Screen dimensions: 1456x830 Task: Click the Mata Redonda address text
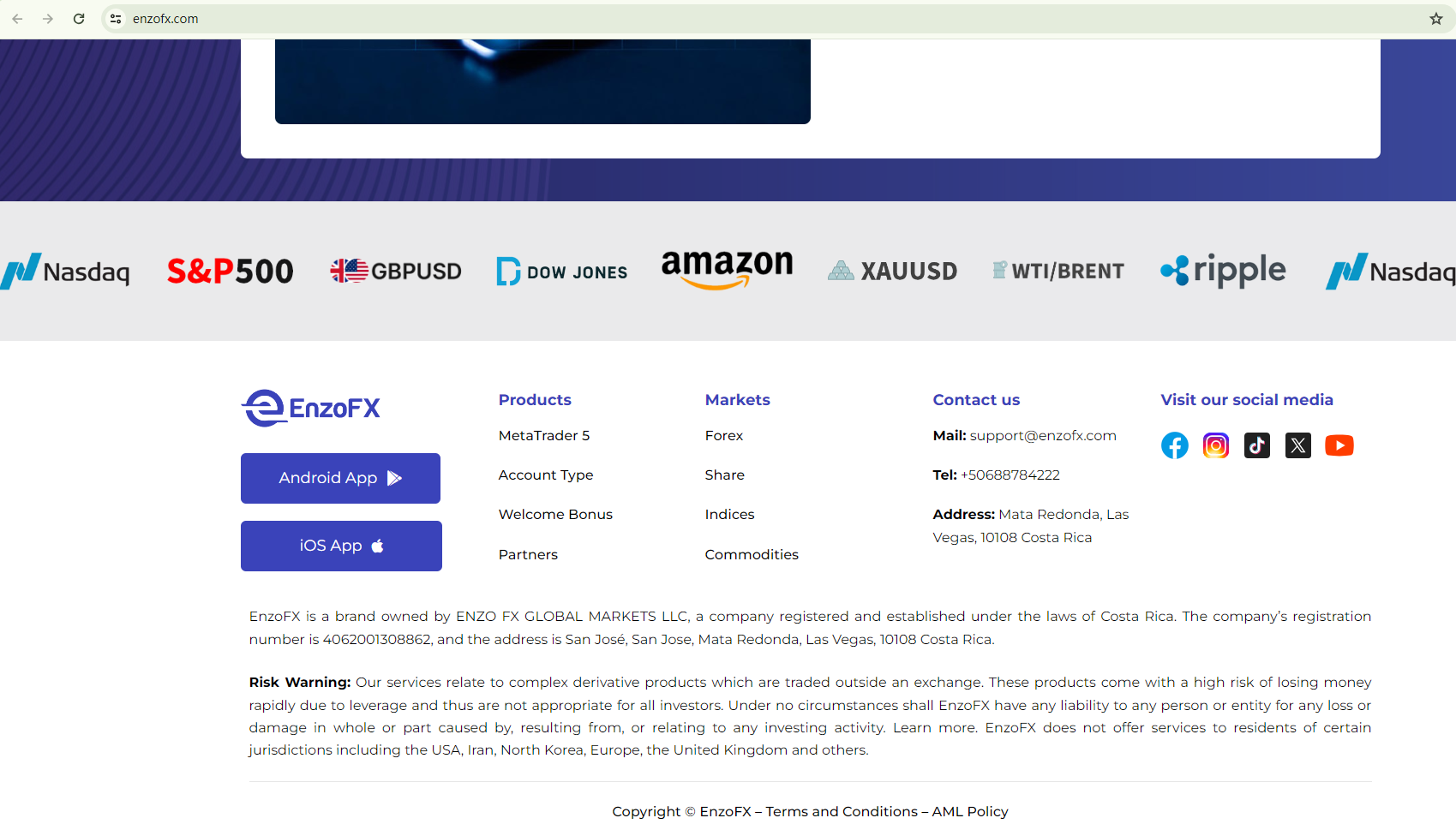(x=1031, y=526)
